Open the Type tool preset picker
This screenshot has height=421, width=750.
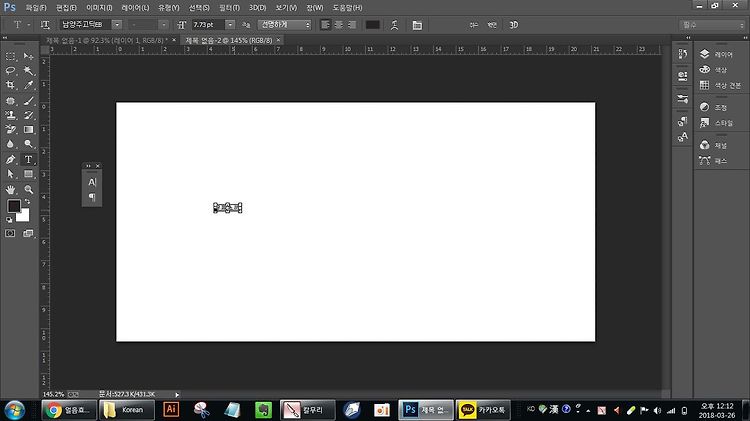[x=21, y=25]
